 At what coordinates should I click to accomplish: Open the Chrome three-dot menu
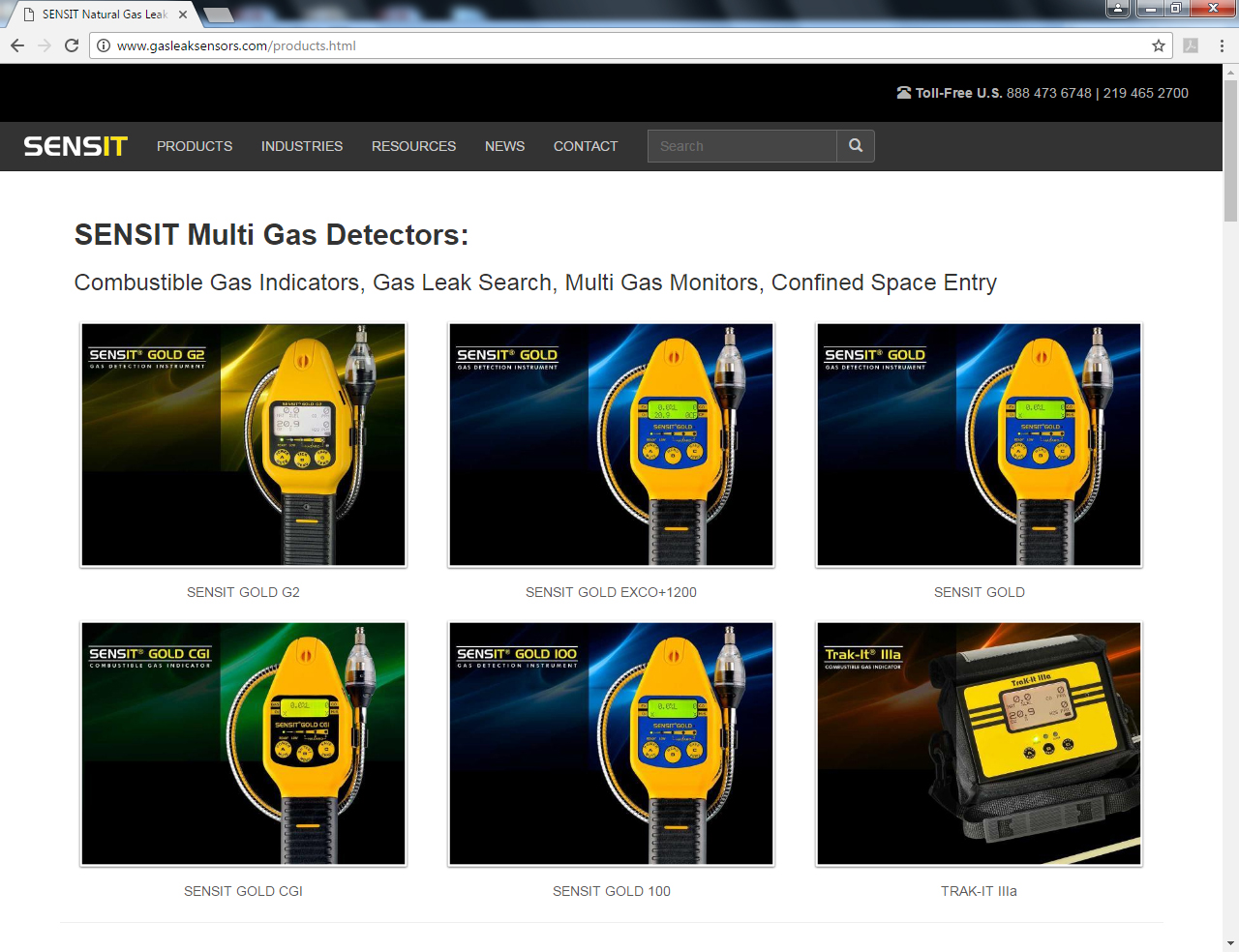coord(1222,45)
